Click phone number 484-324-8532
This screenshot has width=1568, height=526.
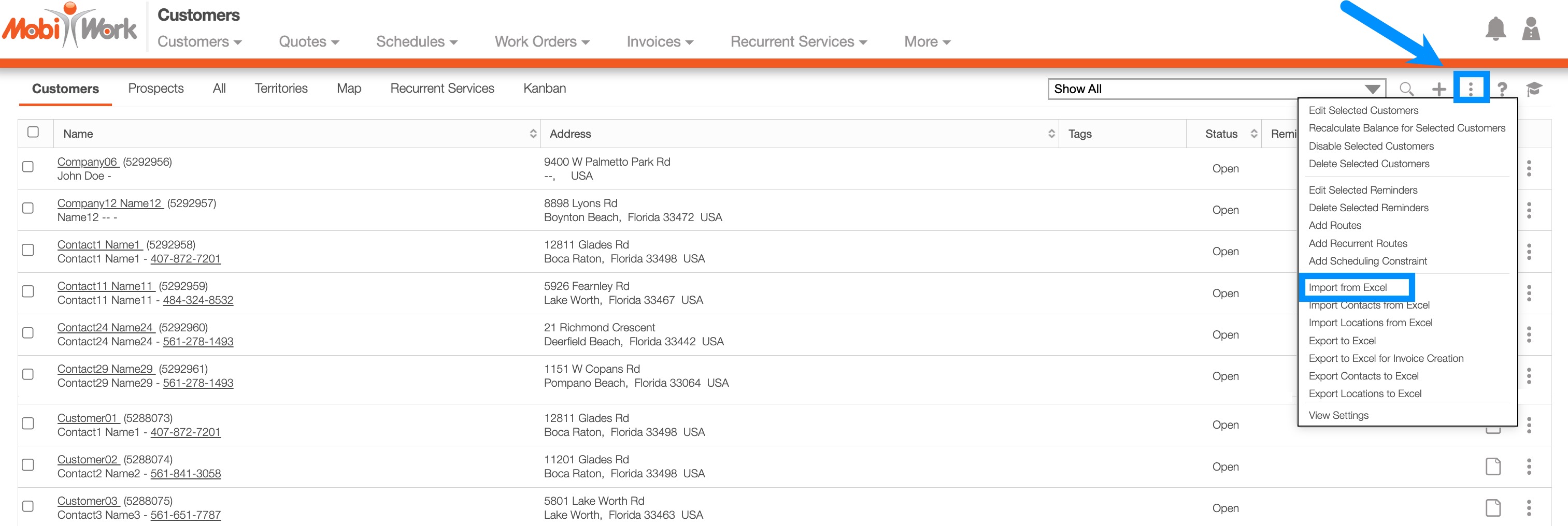tap(198, 300)
